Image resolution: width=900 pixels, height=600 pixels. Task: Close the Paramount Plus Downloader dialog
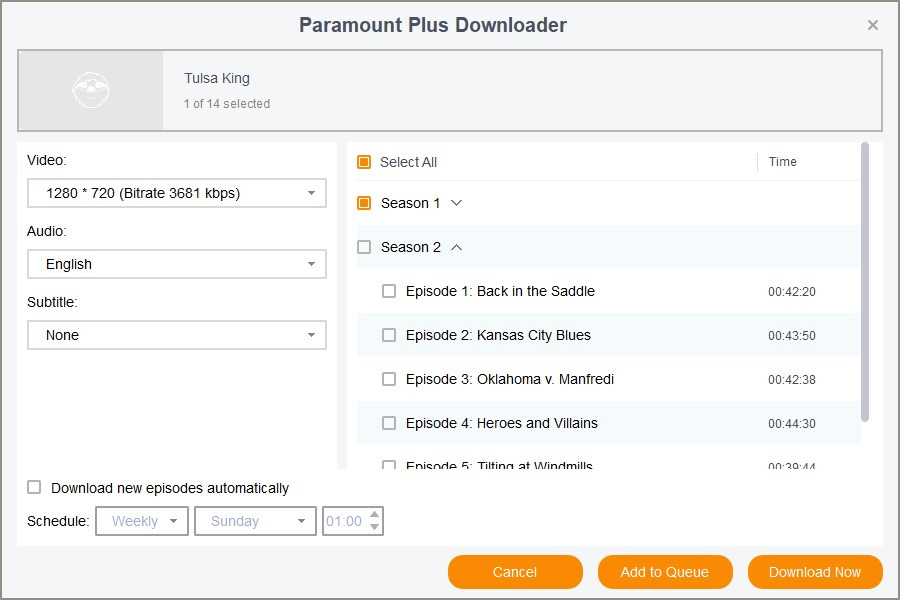[872, 25]
